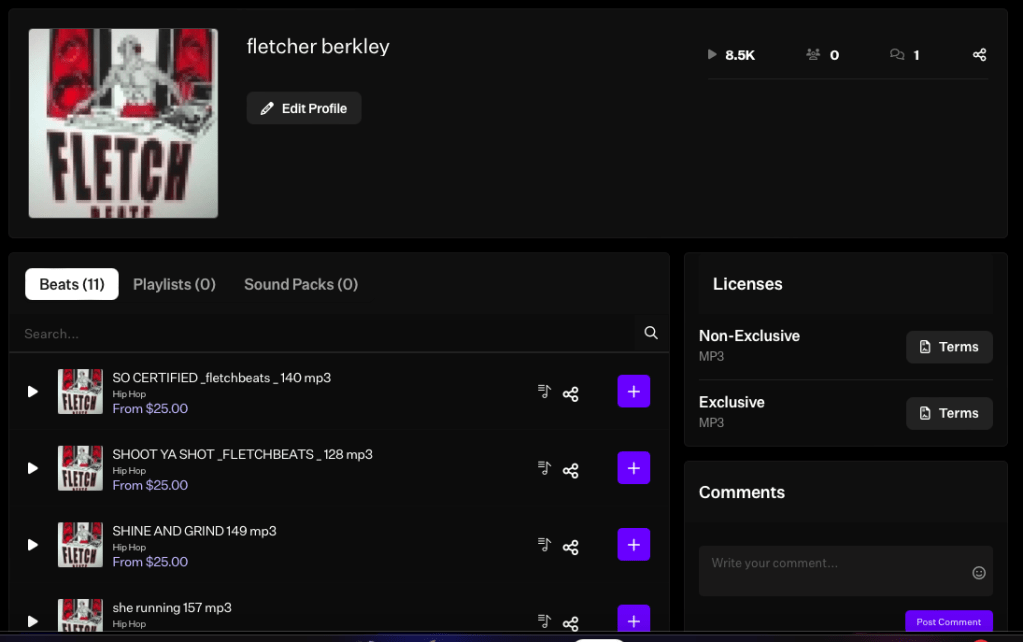Click the Edit Profile button
Viewport: 1023px width, 642px height.
(304, 108)
